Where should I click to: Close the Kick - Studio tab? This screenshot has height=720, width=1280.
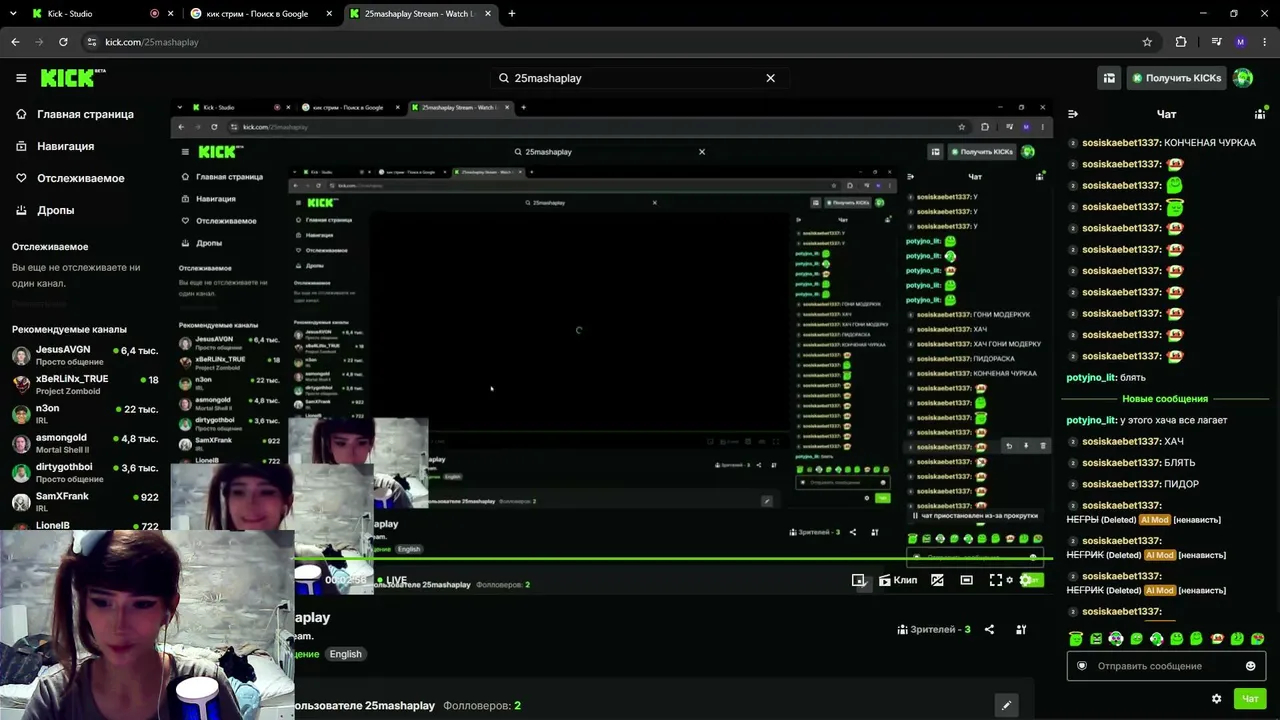(171, 14)
